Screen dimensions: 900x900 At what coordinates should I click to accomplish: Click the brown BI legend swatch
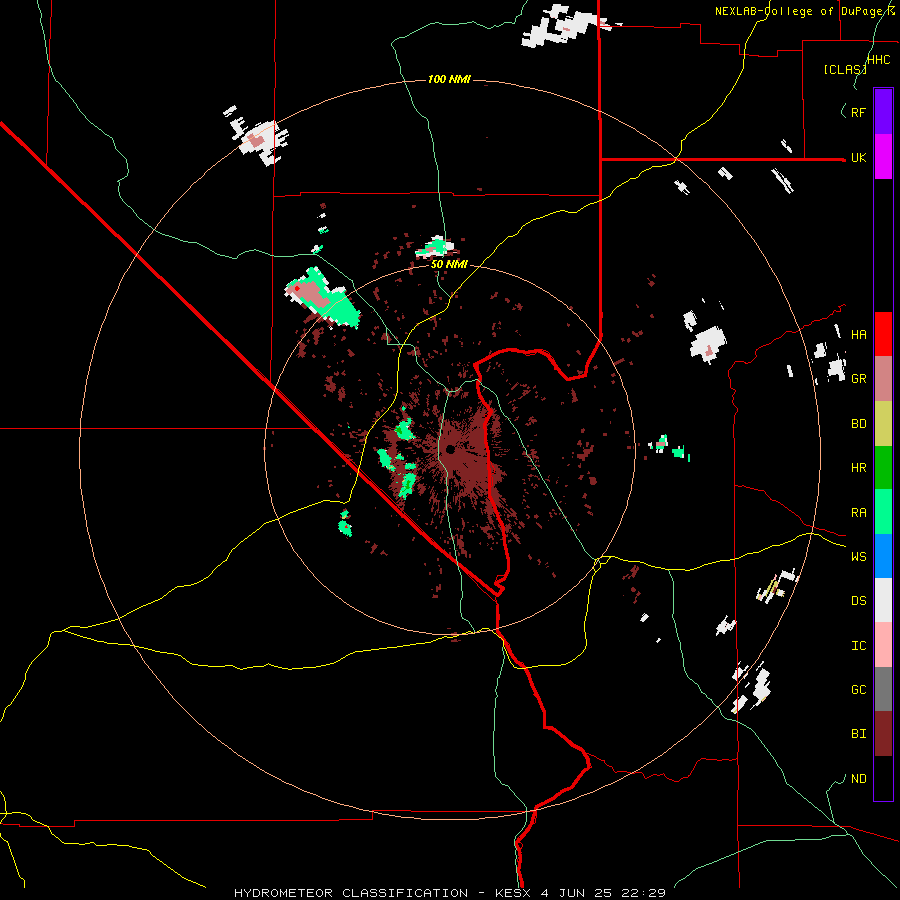point(883,734)
